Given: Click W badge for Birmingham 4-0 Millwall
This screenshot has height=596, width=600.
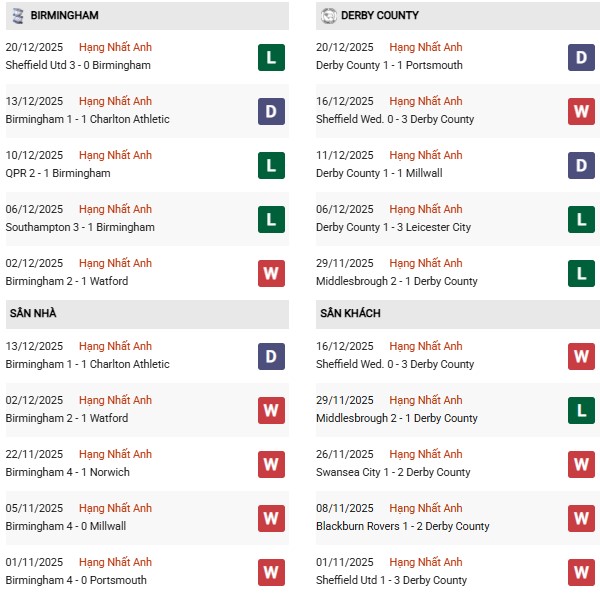Looking at the screenshot, I should point(271,518).
